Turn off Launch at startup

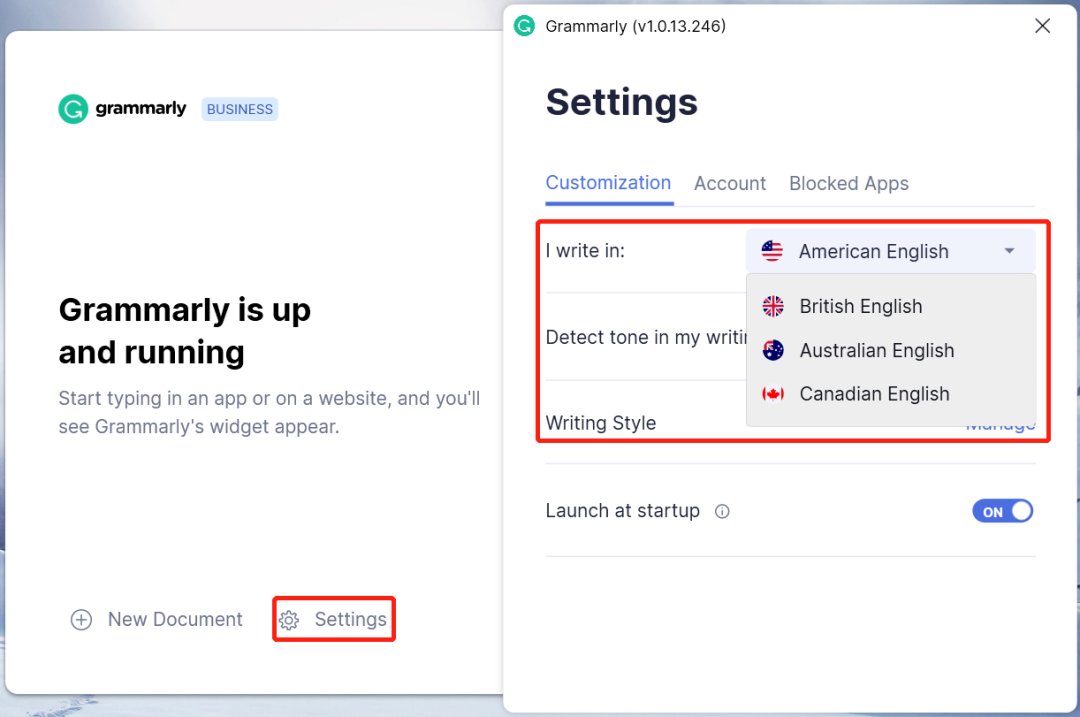[1003, 510]
